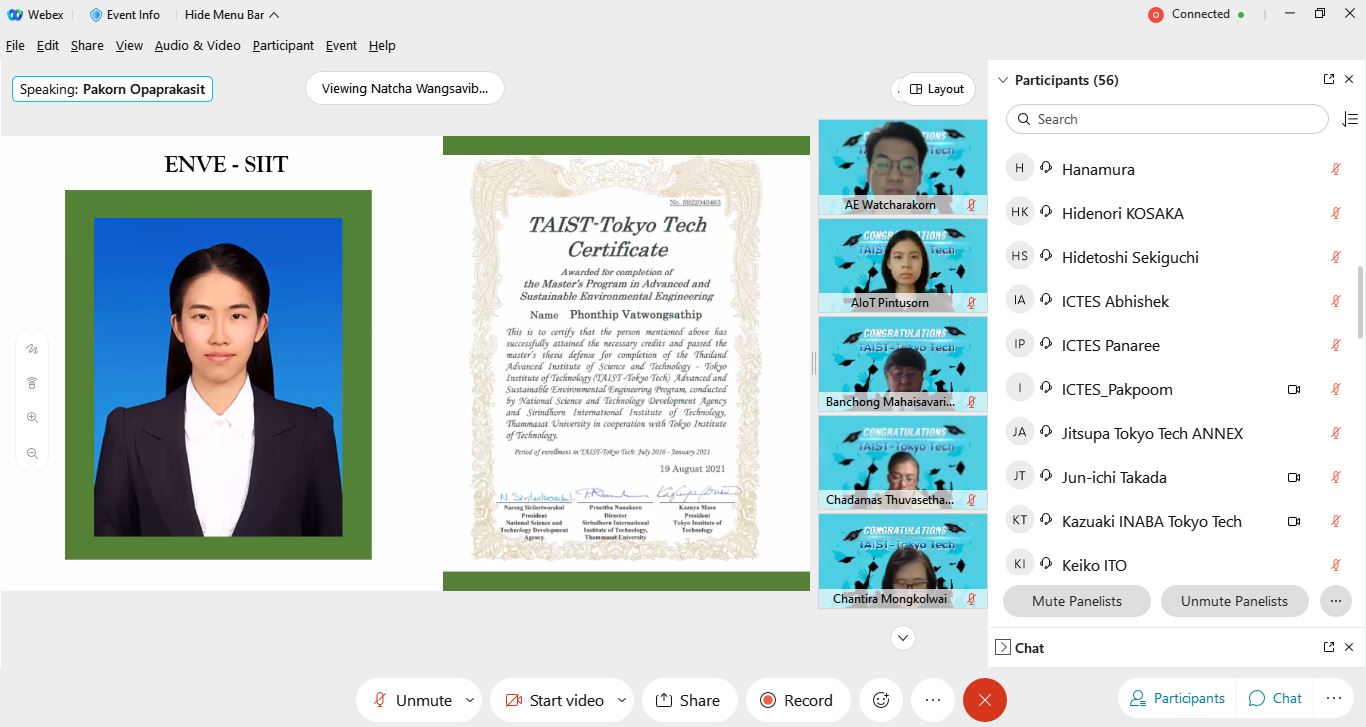Unmute your microphone
Image resolution: width=1366 pixels, height=727 pixels.
coord(412,700)
